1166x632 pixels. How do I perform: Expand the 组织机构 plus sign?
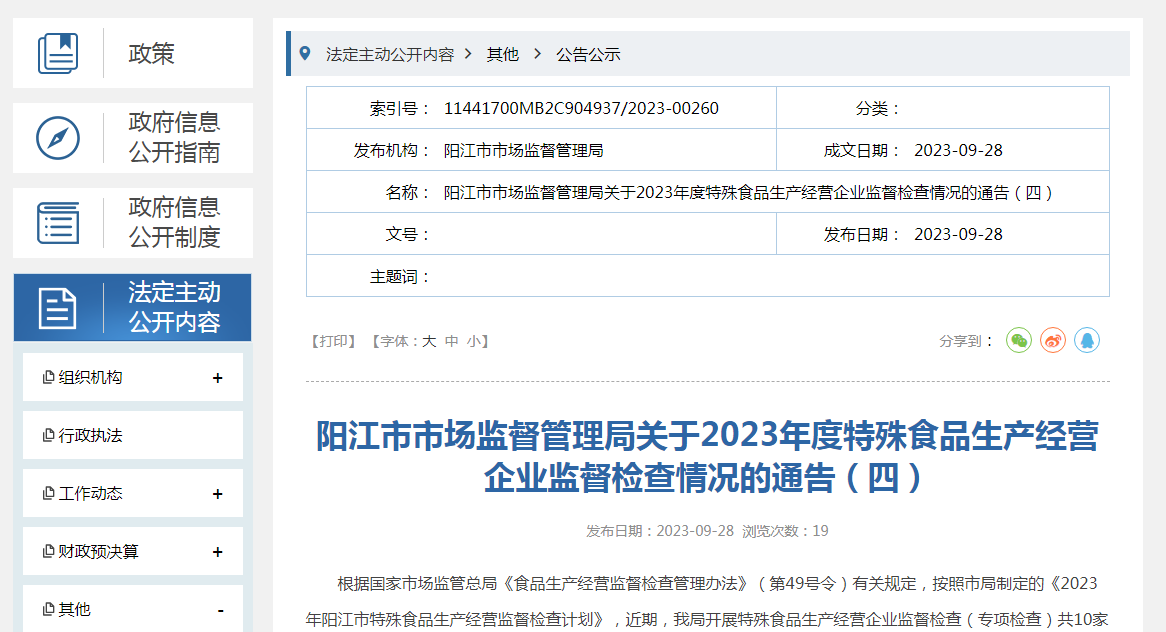(x=218, y=378)
